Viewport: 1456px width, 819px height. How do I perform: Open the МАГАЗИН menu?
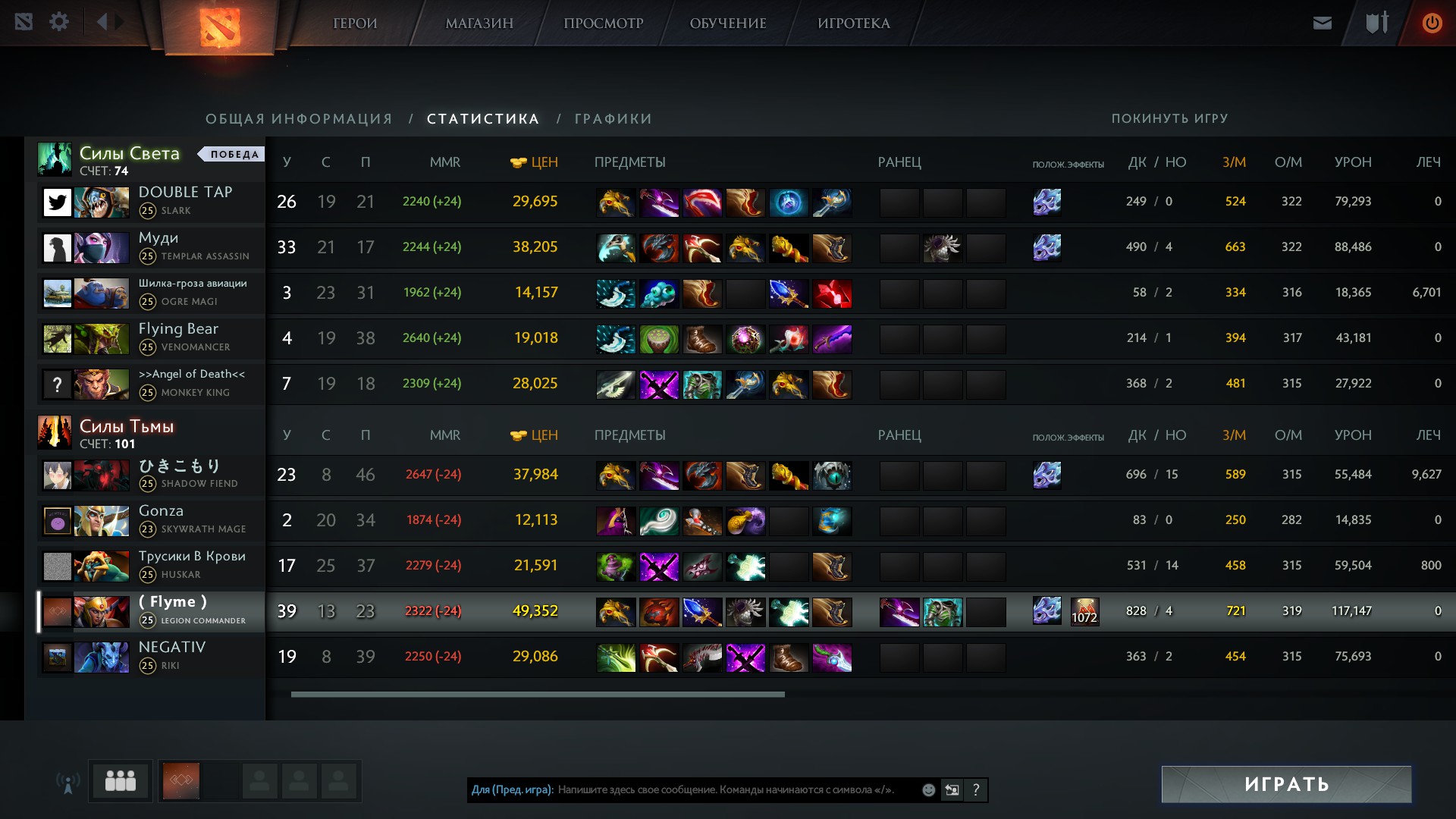pyautogui.click(x=479, y=24)
